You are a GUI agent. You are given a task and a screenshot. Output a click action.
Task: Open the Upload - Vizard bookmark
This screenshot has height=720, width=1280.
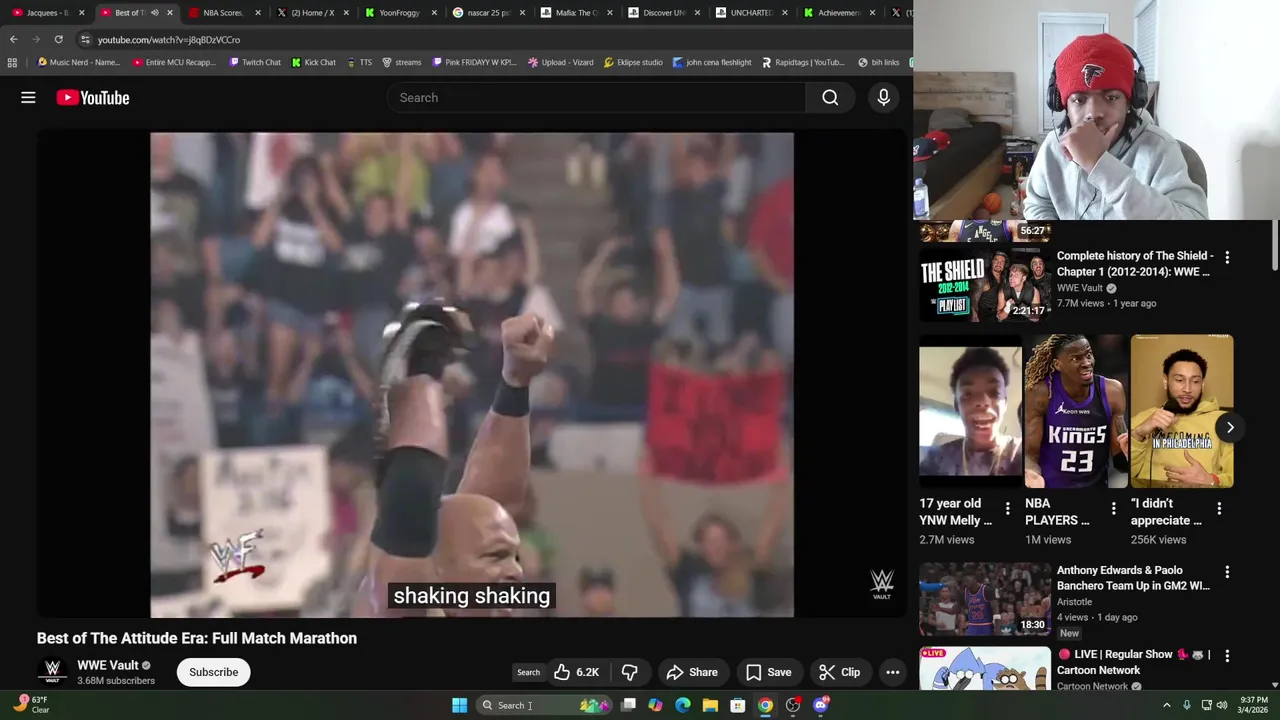(560, 62)
